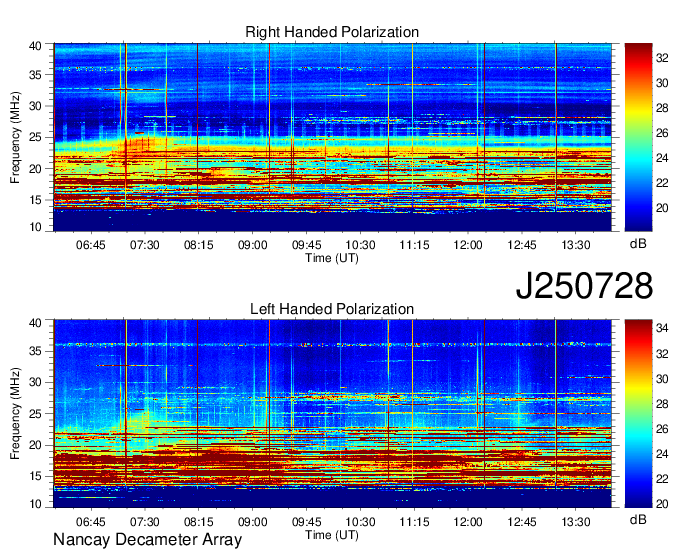The image size is (680, 552).
Task: Click the 06:45 time tick of Right Handed plot
Action: 91,245
